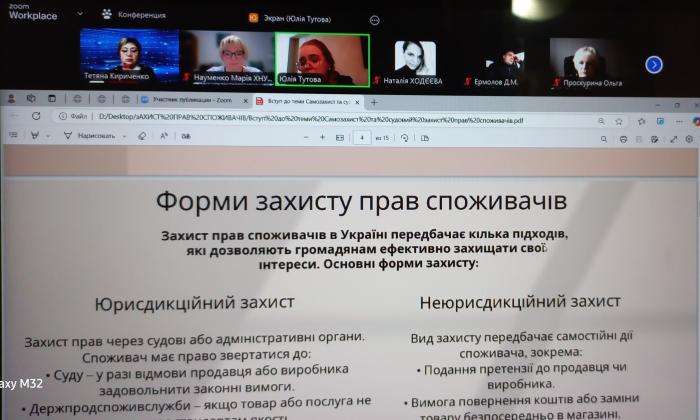
Task: Click the next participants arrow in Zoom
Action: tap(654, 65)
